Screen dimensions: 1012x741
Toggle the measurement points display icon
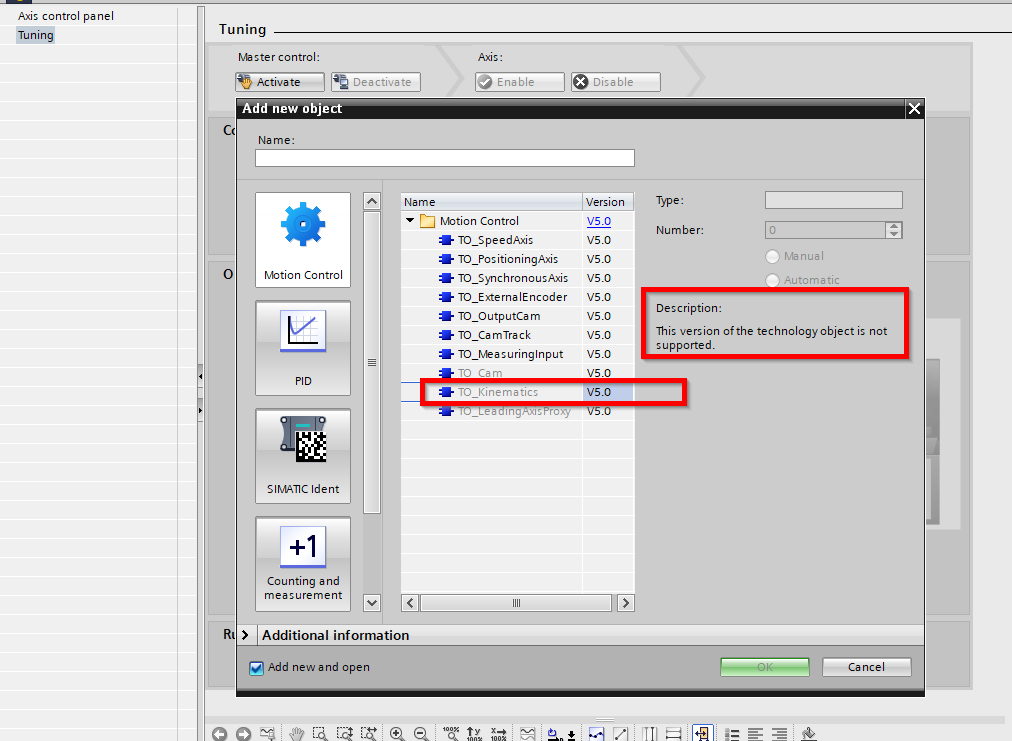click(596, 733)
